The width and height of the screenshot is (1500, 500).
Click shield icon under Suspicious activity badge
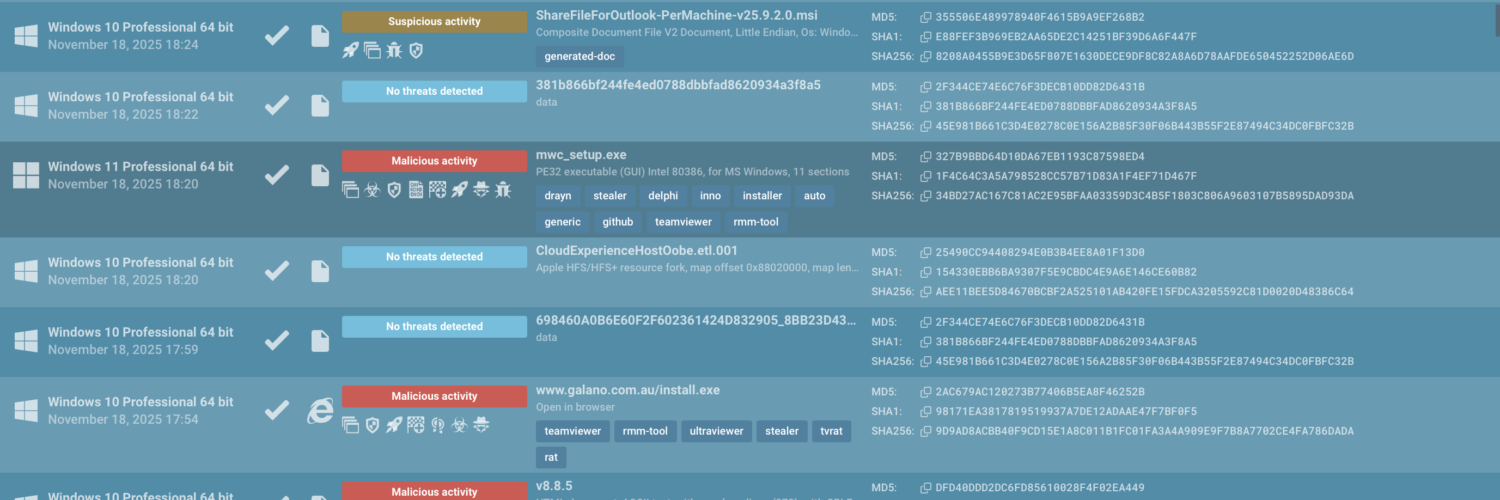tap(416, 49)
